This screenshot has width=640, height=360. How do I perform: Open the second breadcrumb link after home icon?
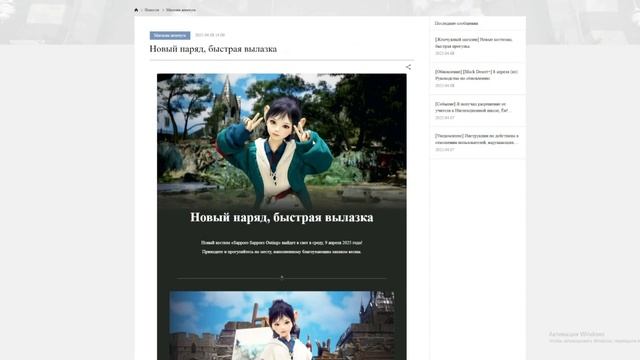pos(152,10)
